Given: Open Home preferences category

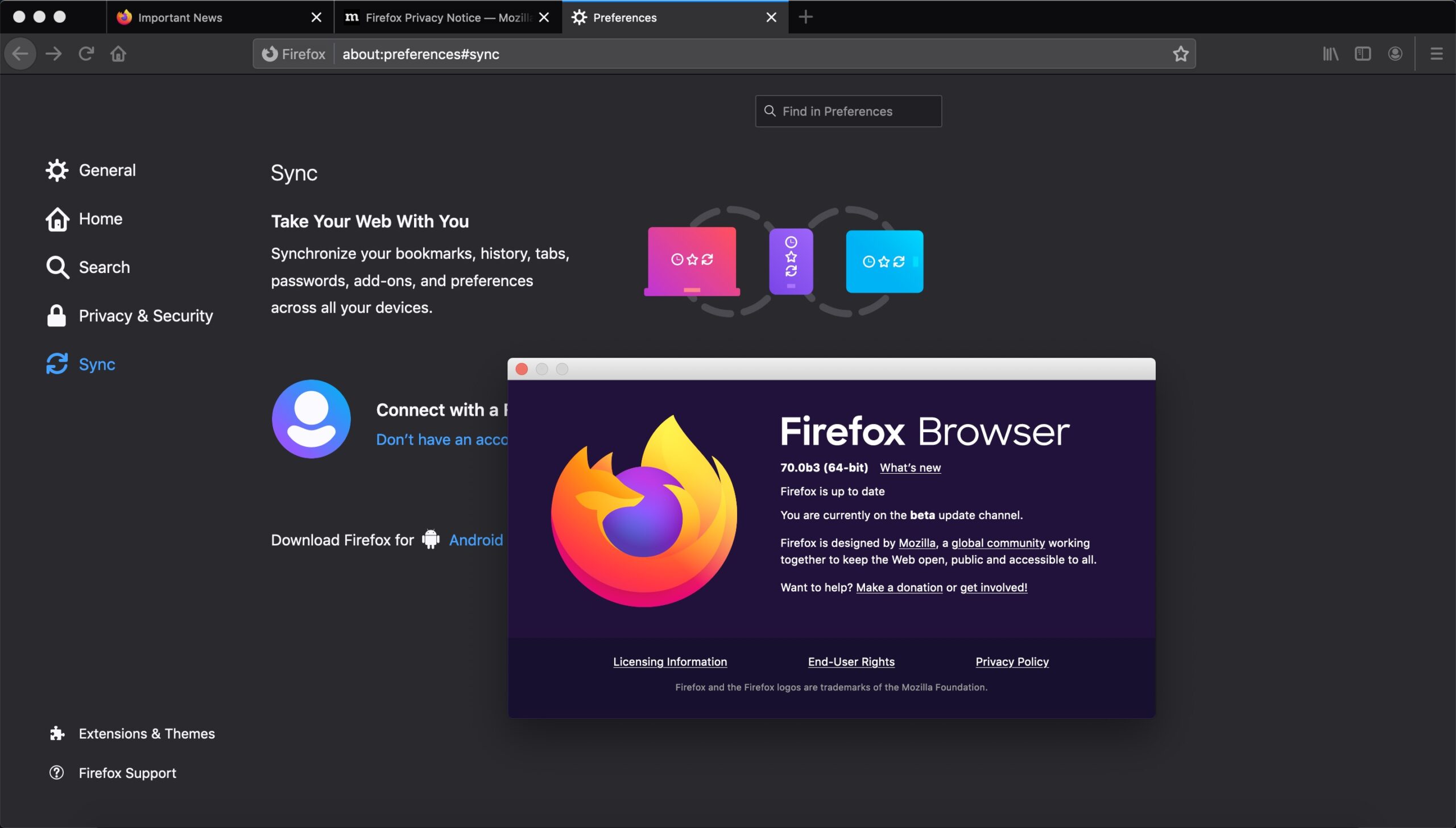Looking at the screenshot, I should click(x=84, y=219).
